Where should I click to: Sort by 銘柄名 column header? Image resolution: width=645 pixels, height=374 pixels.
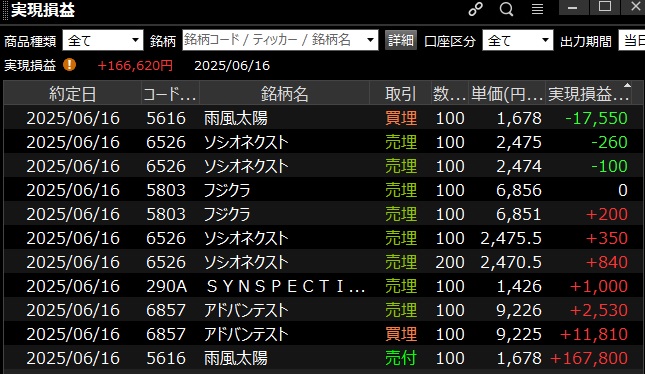[285, 94]
